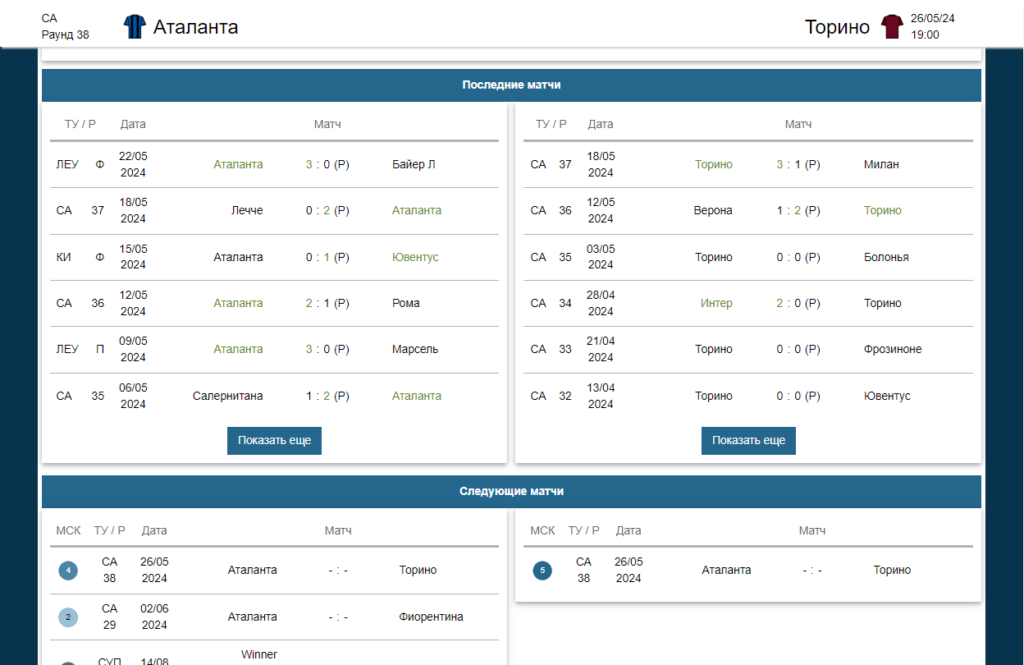Image resolution: width=1024 pixels, height=665 pixels.
Task: Click Фиорентина in upcoming matches
Action: (431, 617)
